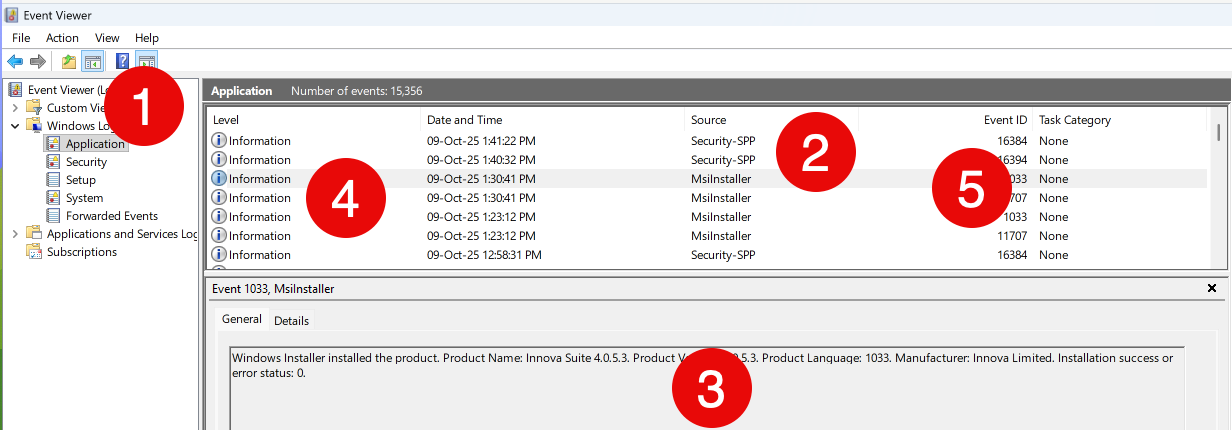The height and width of the screenshot is (430, 1232).
Task: Click the Back arrow toolbar icon
Action: pos(15,62)
